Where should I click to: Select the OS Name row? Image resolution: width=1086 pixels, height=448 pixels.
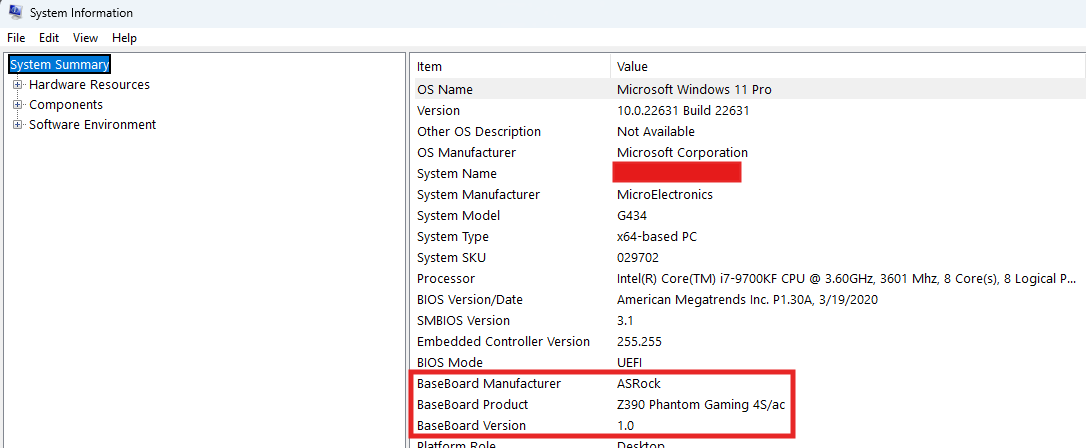pyautogui.click(x=445, y=90)
